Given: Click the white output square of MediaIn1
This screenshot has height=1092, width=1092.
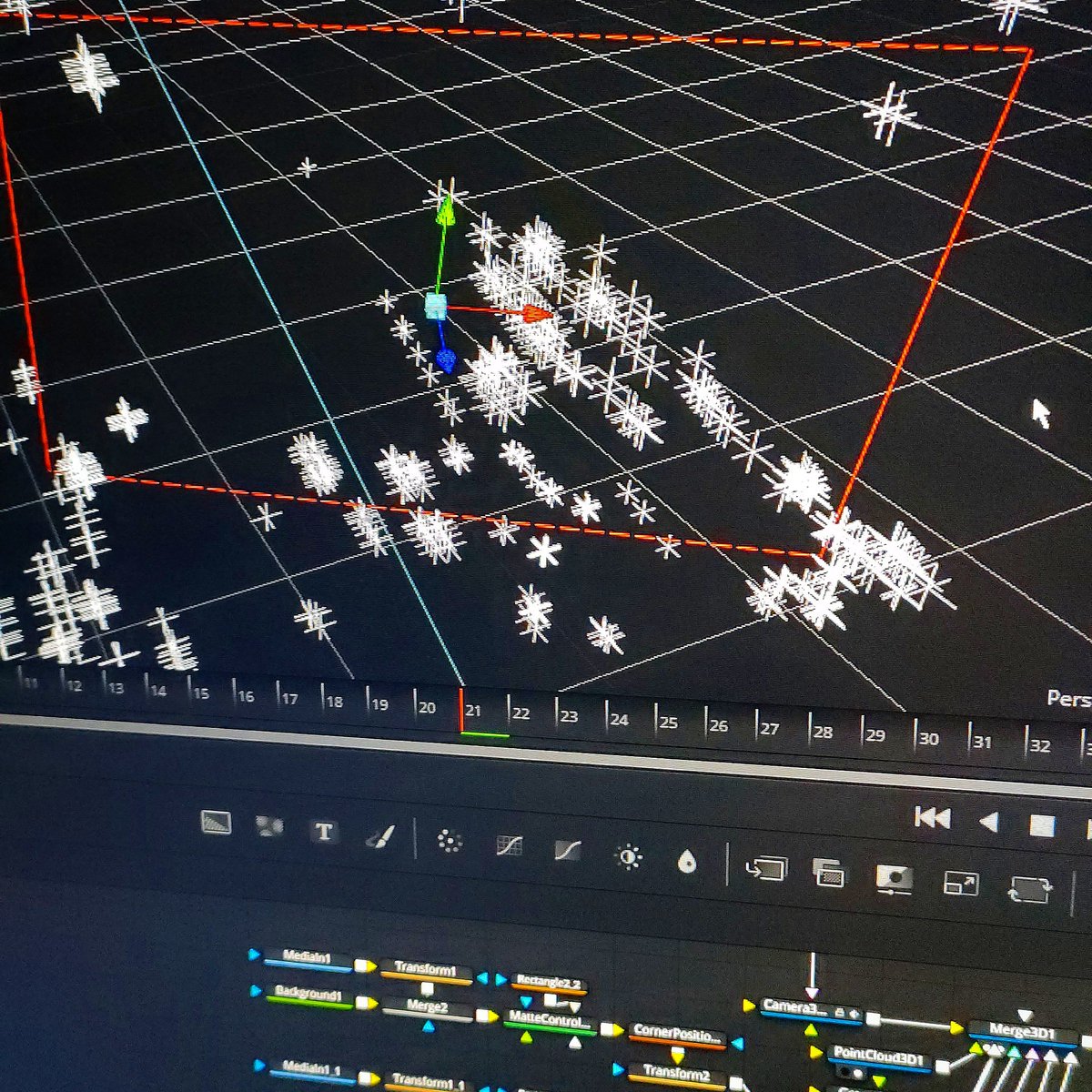Looking at the screenshot, I should (361, 966).
